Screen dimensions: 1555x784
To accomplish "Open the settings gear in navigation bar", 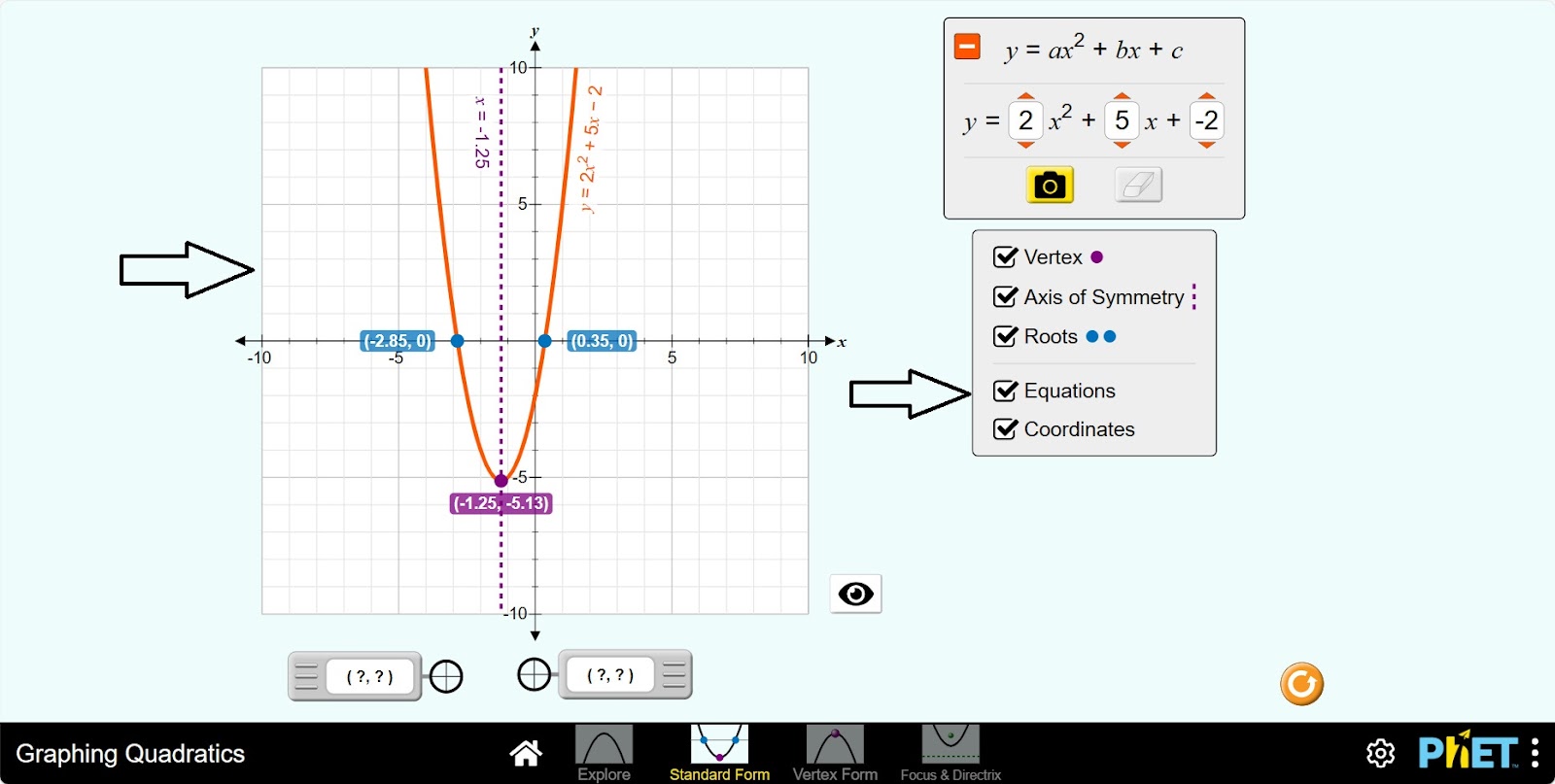I will click(x=1380, y=753).
